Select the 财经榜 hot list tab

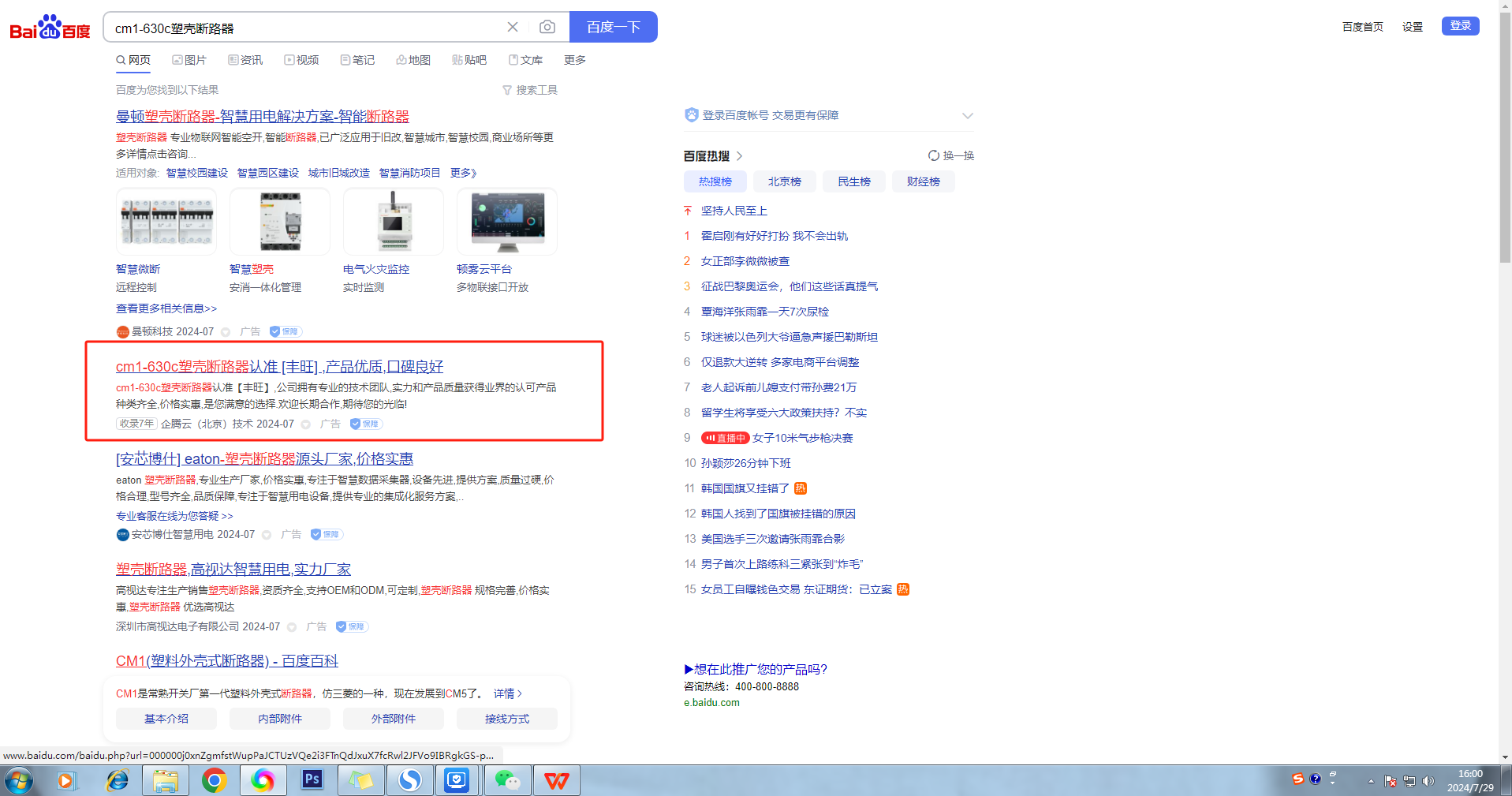tap(923, 181)
